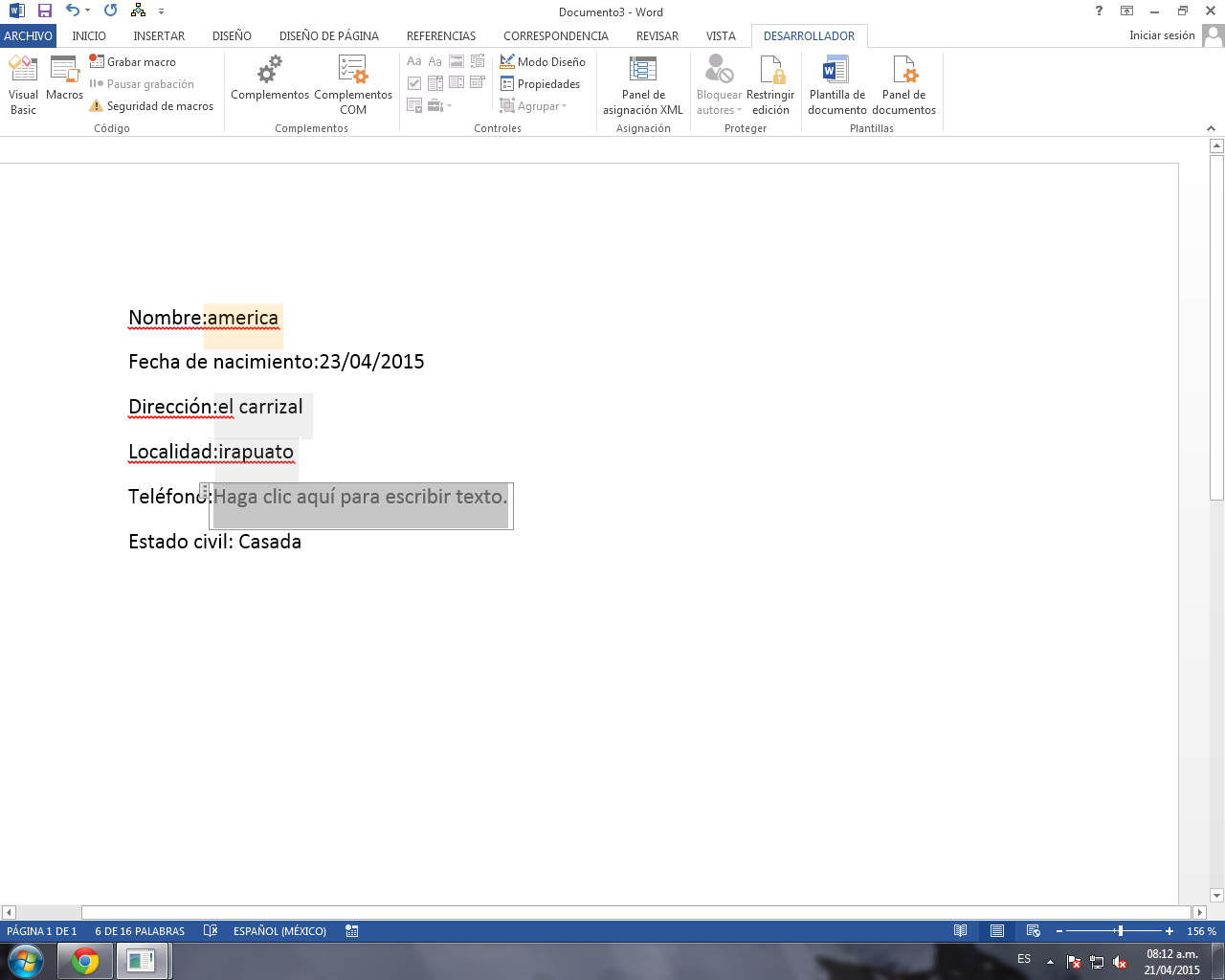Screen dimensions: 1225x980
Task: Switch to web layout view
Action: click(x=1033, y=930)
